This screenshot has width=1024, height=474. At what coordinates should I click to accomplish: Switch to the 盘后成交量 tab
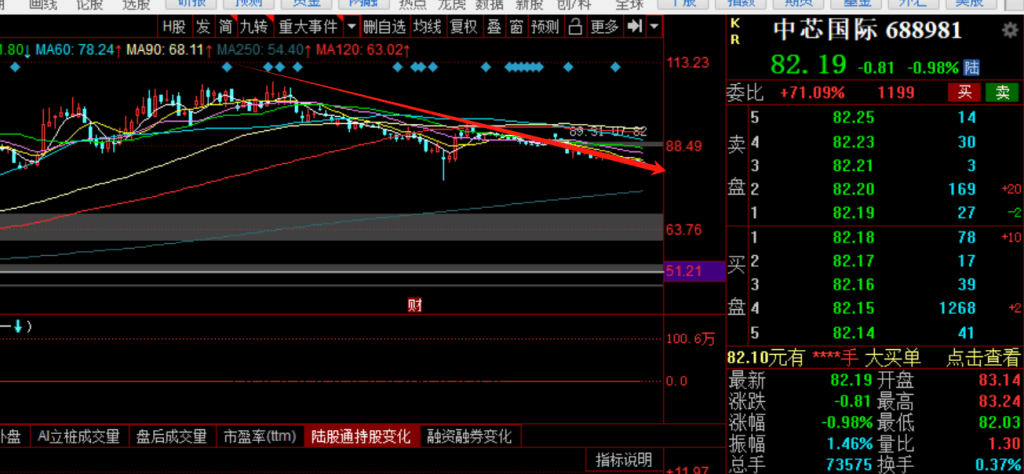[x=171, y=436]
